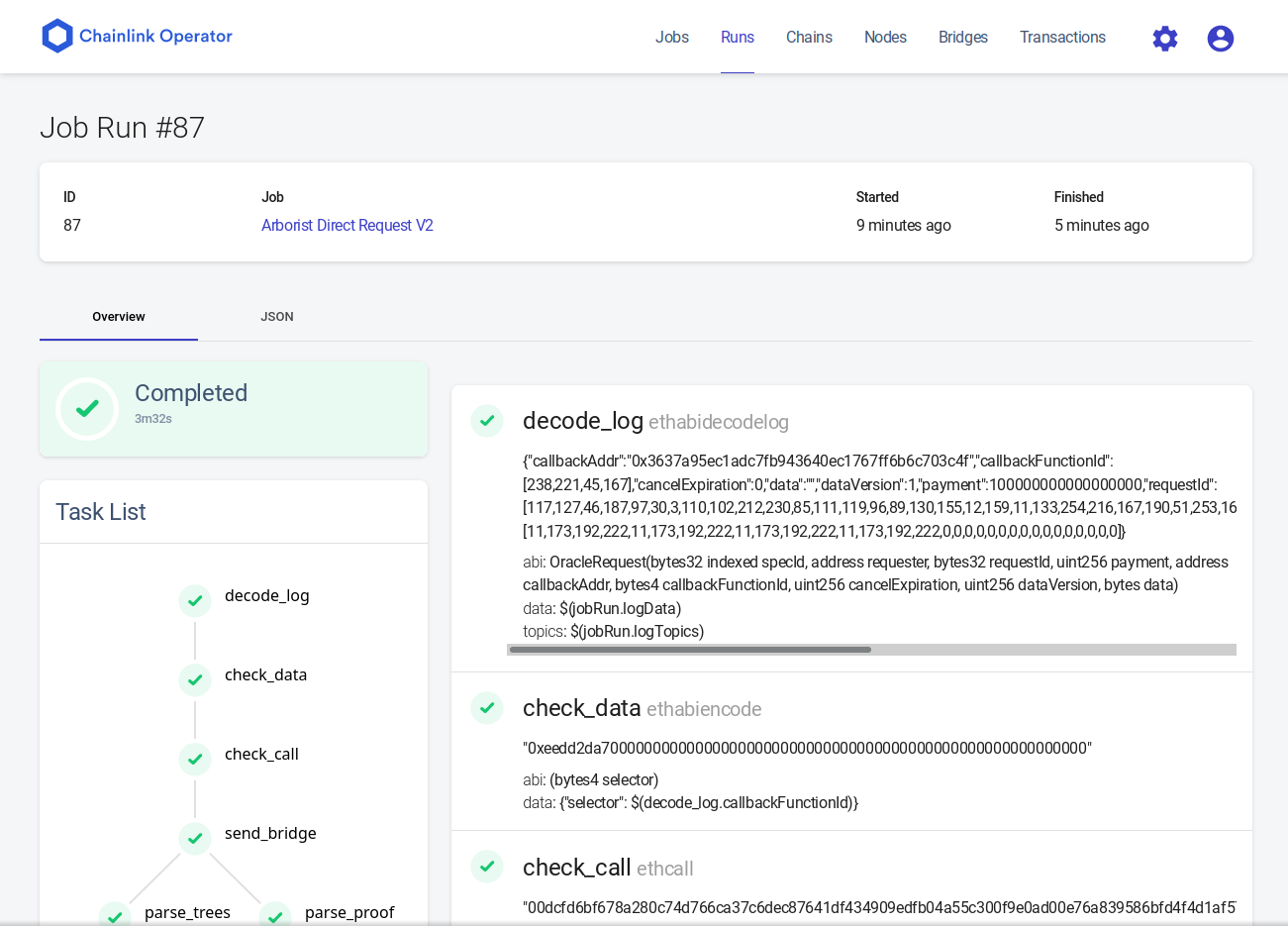Open the Arborist Direct Request V2 job link
Image resolution: width=1288 pixels, height=926 pixels.
347,225
